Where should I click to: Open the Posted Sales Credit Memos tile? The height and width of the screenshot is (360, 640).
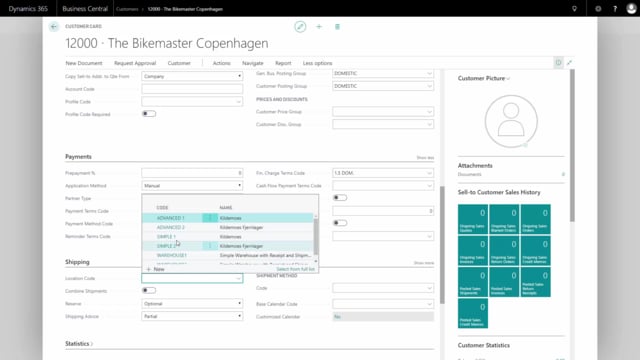473,313
